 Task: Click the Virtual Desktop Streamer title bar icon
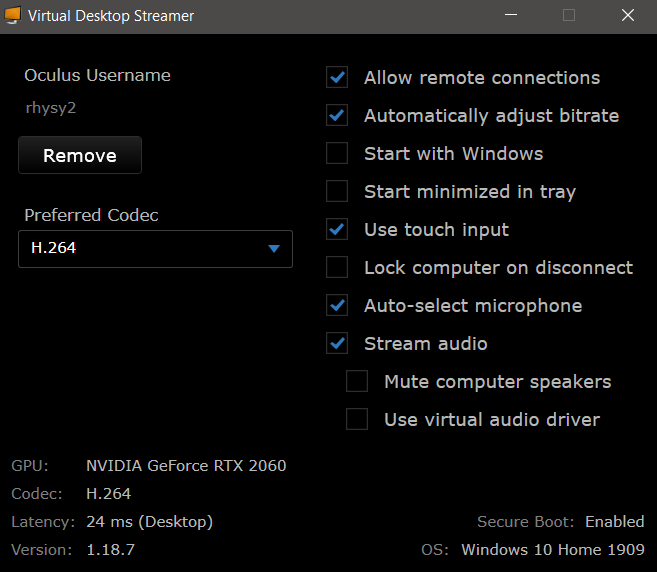pyautogui.click(x=12, y=16)
